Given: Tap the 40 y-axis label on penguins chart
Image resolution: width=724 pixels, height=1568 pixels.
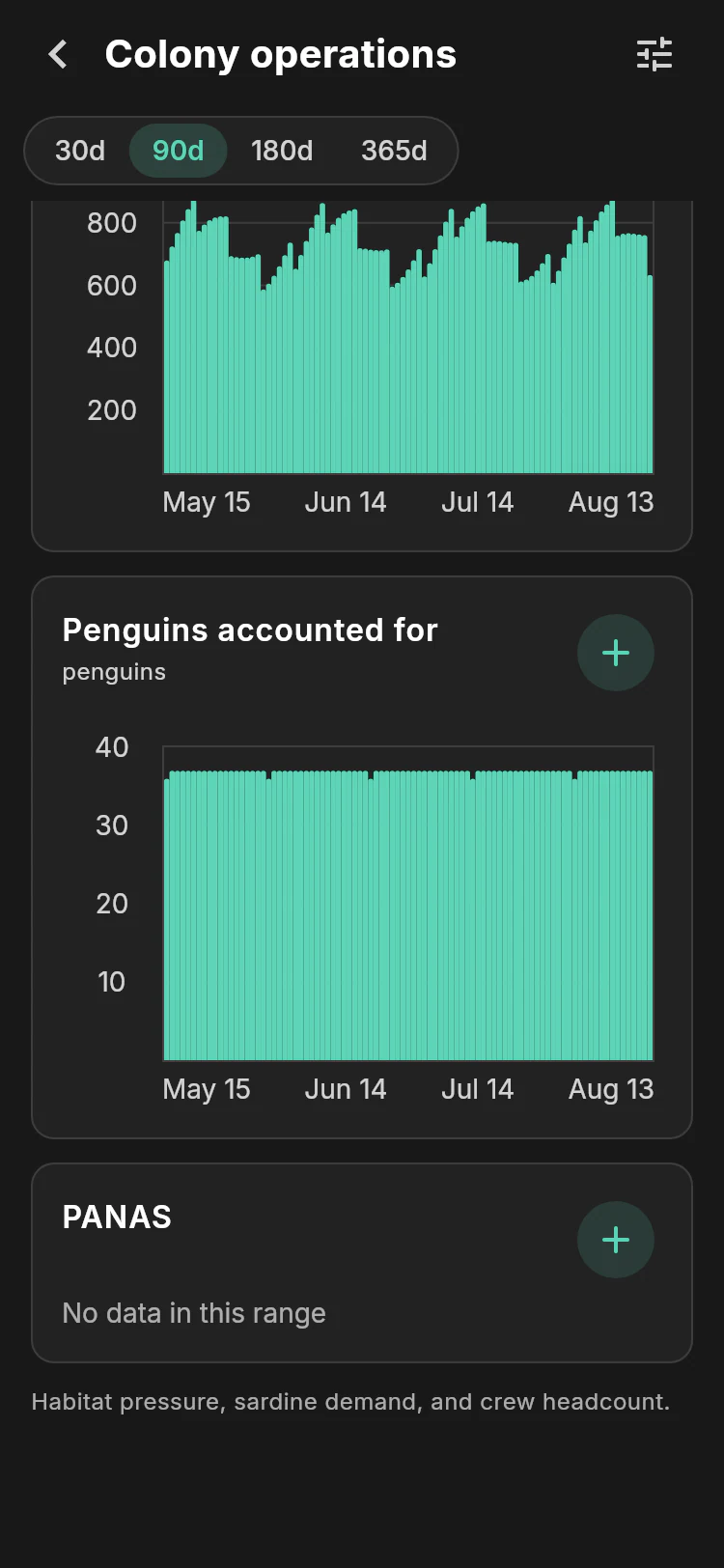Looking at the screenshot, I should (x=112, y=747).
